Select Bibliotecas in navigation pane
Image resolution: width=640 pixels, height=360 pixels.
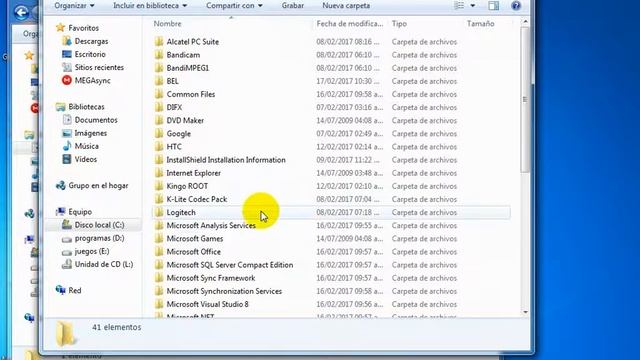coord(86,107)
